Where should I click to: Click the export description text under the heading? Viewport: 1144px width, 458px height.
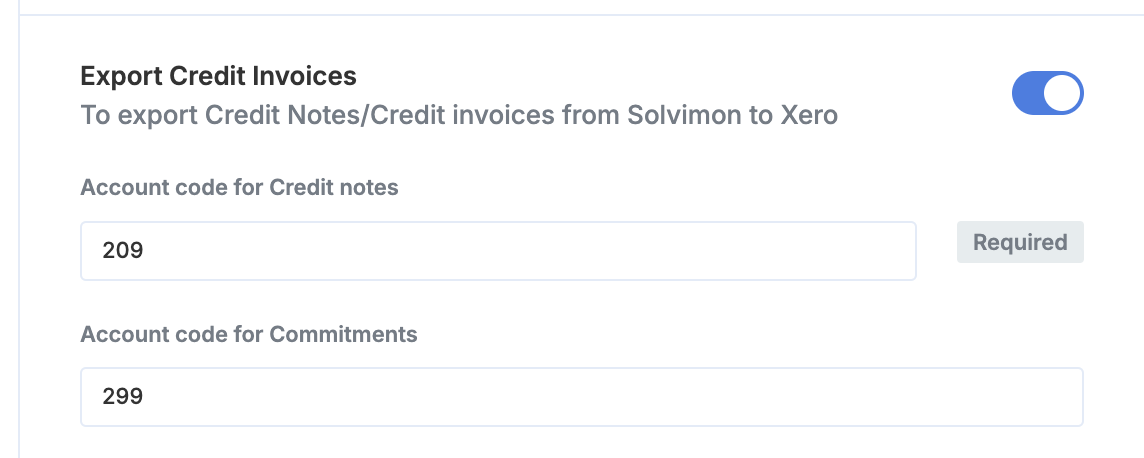point(459,115)
